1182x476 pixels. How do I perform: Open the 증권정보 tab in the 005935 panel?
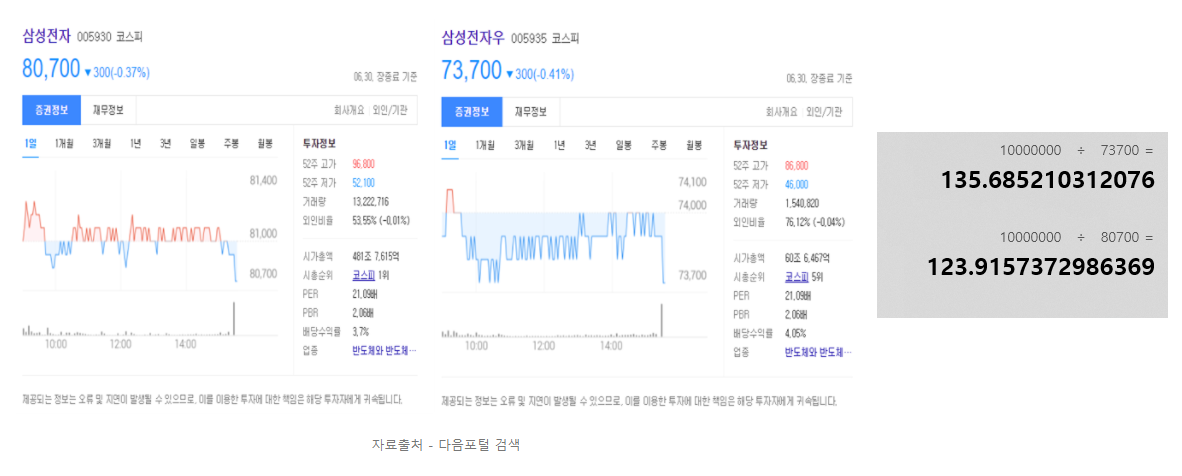472,112
